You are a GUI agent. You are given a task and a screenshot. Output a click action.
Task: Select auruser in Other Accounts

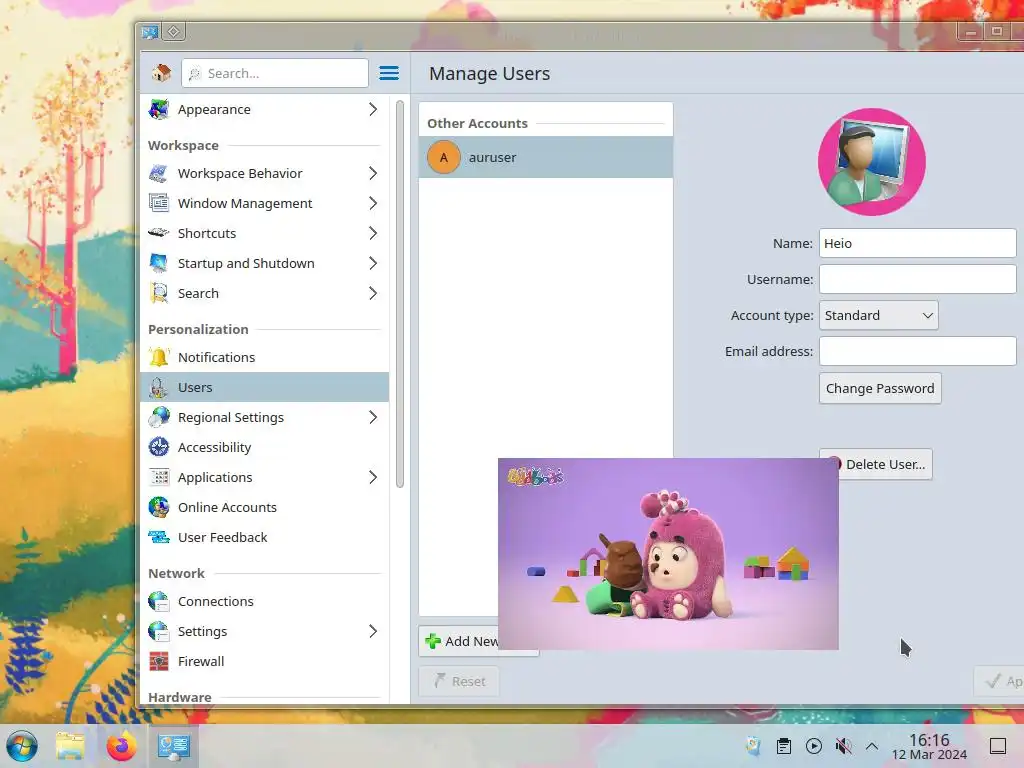click(545, 157)
